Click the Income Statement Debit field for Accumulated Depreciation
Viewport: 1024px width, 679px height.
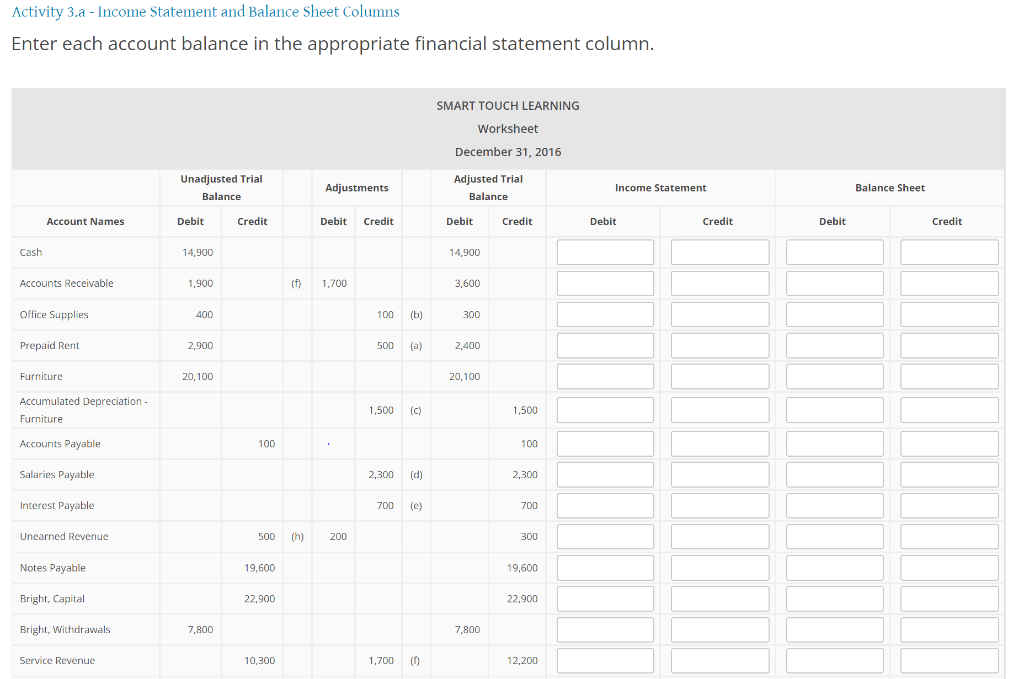[x=604, y=409]
